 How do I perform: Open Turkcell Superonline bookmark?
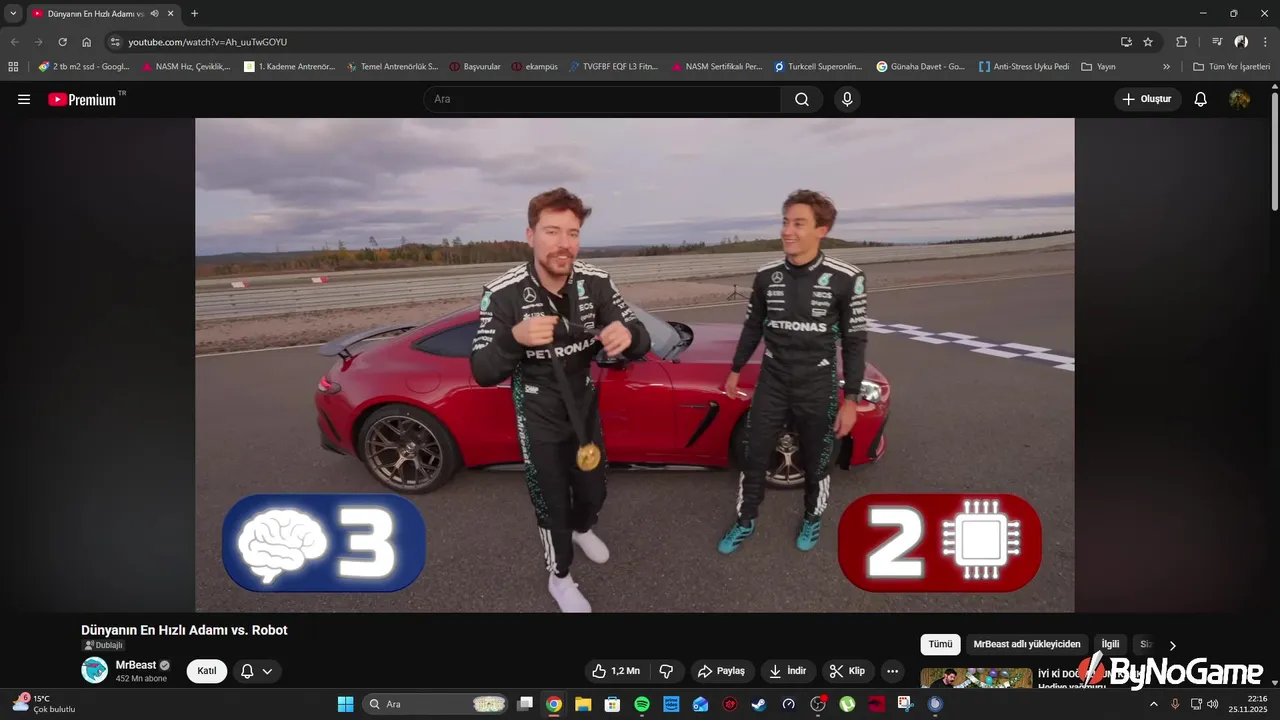[817, 66]
